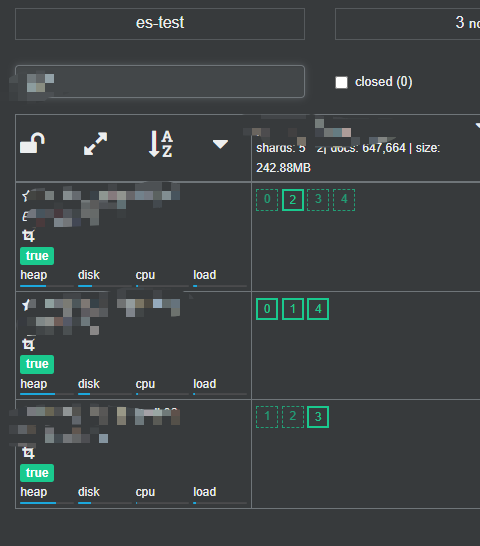The height and width of the screenshot is (546, 480).
Task: Click the 3 nodes summary box
Action: pos(408,24)
